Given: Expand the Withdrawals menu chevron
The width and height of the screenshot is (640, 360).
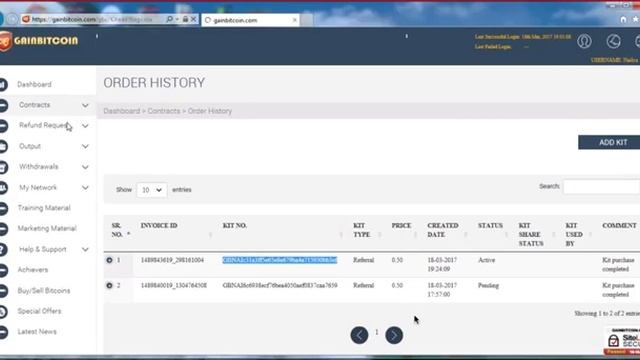Looking at the screenshot, I should pos(85,167).
